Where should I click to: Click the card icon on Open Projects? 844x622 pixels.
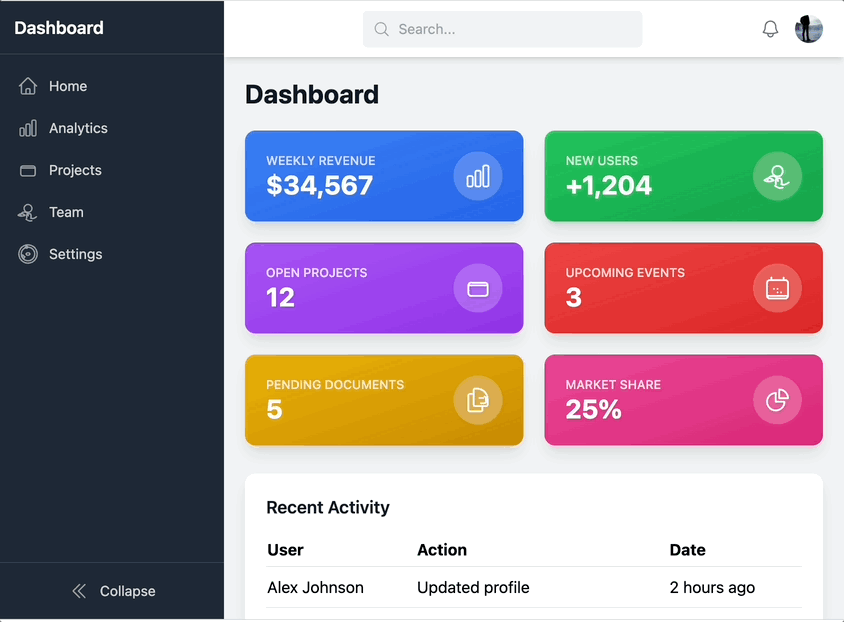(x=478, y=288)
